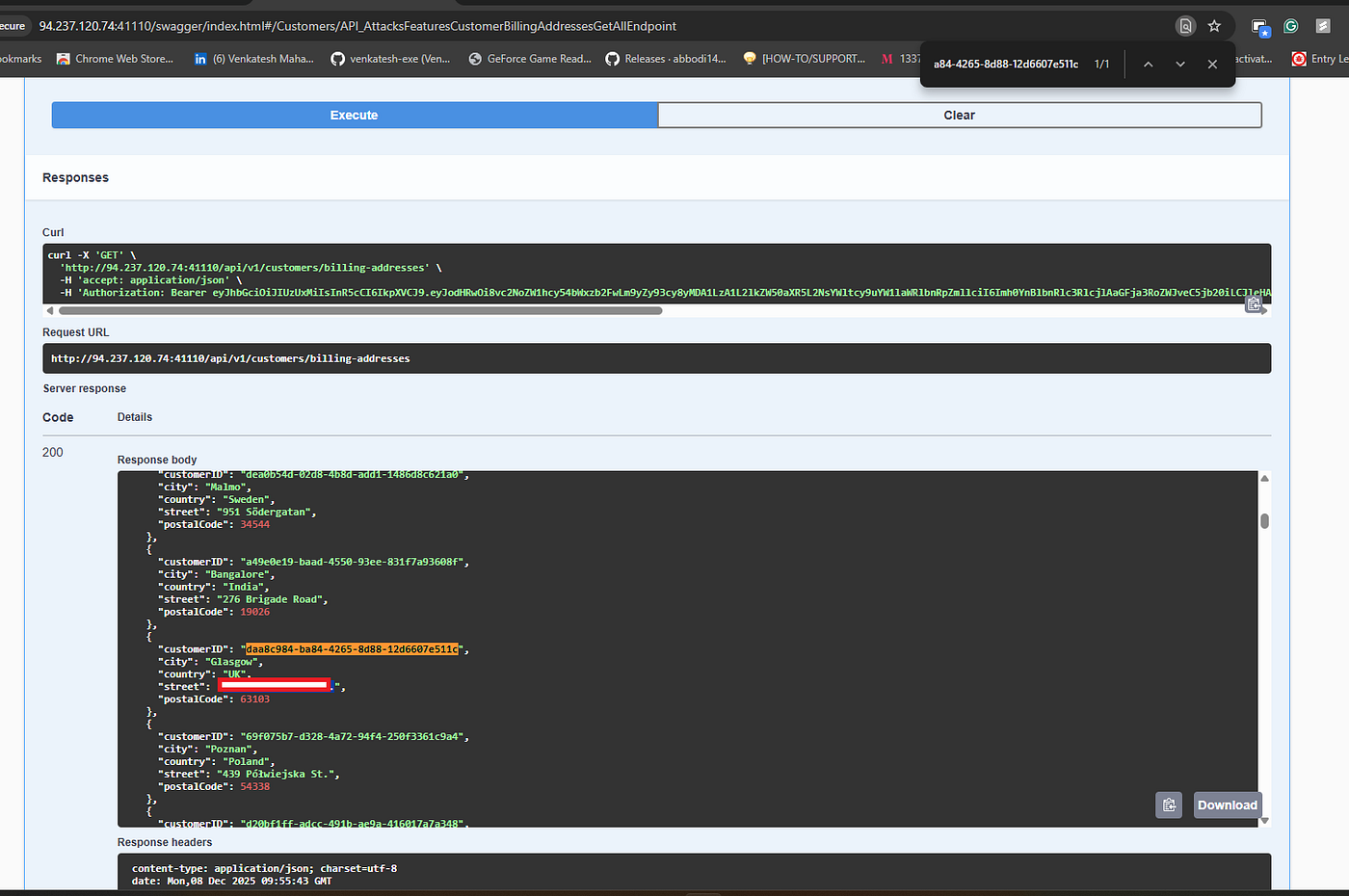
Task: Click left arrow of curl scrollbar
Action: tap(50, 311)
